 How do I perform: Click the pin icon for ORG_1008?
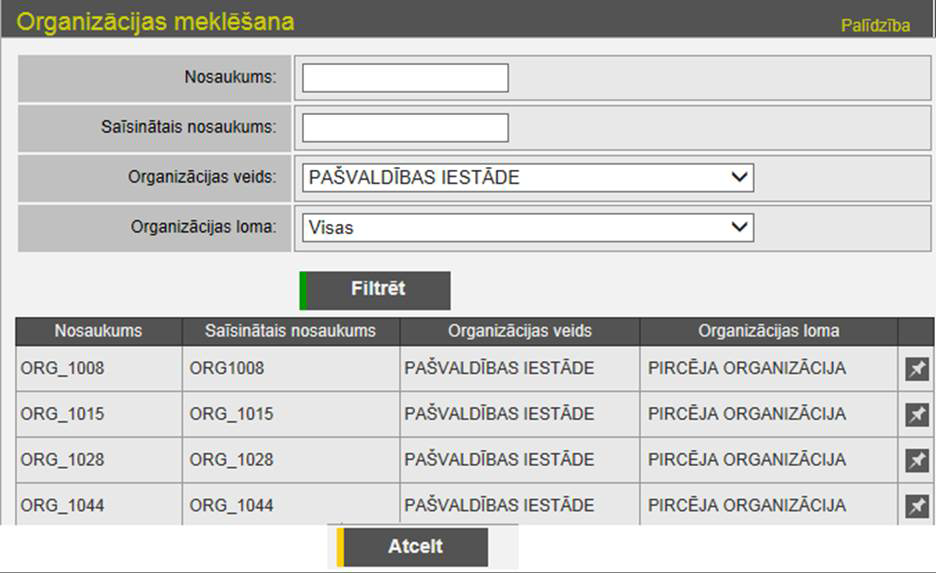pyautogui.click(x=916, y=369)
